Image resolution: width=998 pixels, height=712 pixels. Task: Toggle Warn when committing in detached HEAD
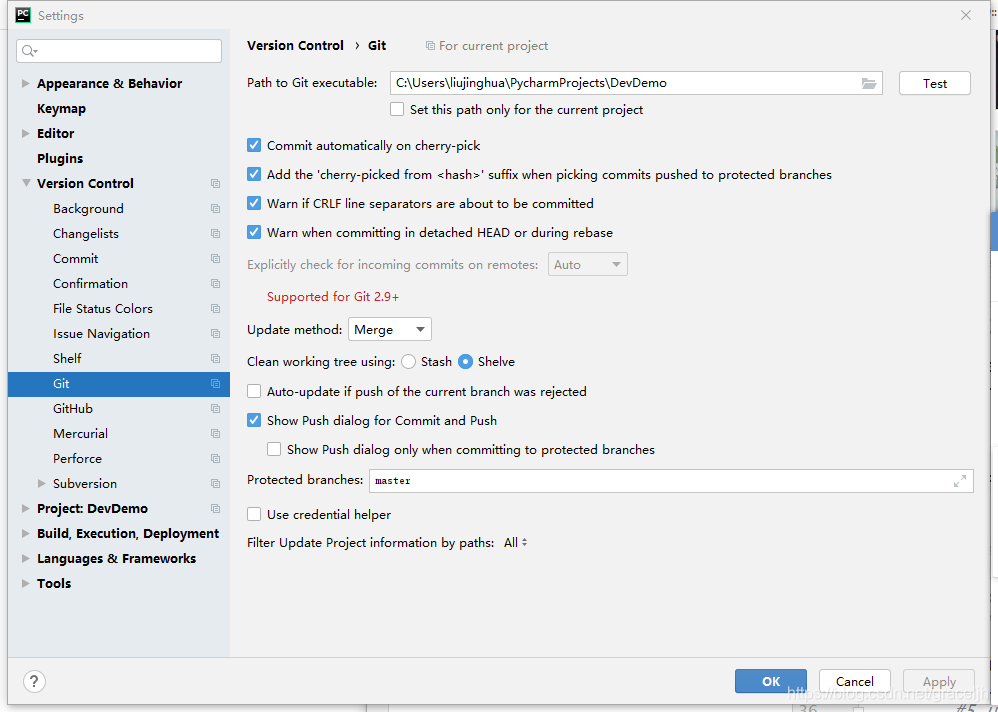(254, 232)
